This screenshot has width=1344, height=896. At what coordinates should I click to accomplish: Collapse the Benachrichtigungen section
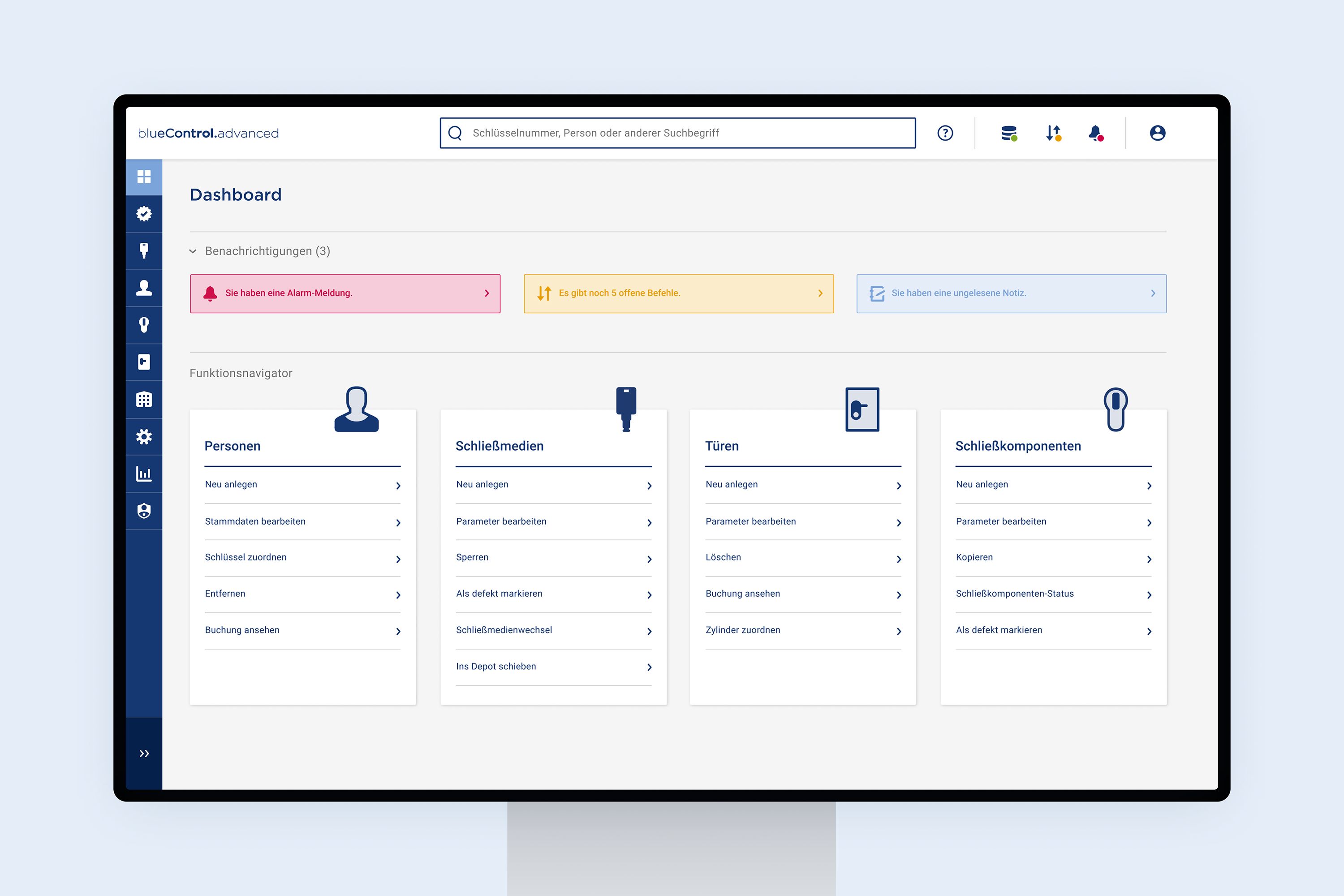click(x=193, y=251)
